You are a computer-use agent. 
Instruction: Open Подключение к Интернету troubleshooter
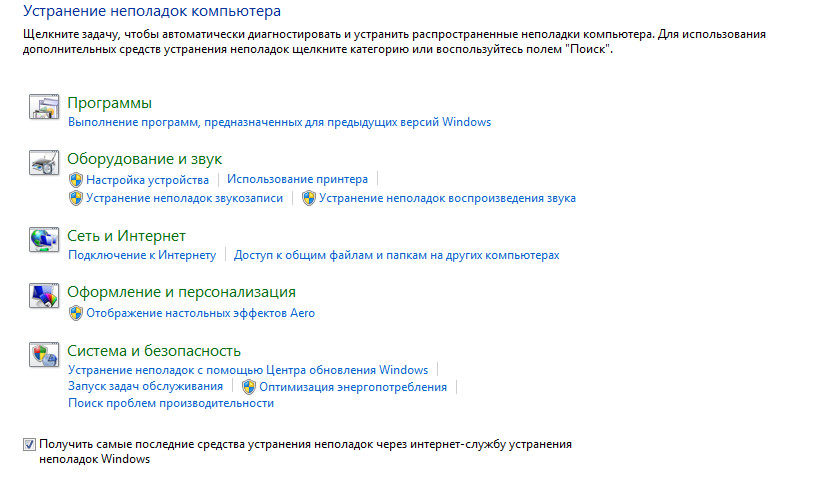[x=142, y=255]
